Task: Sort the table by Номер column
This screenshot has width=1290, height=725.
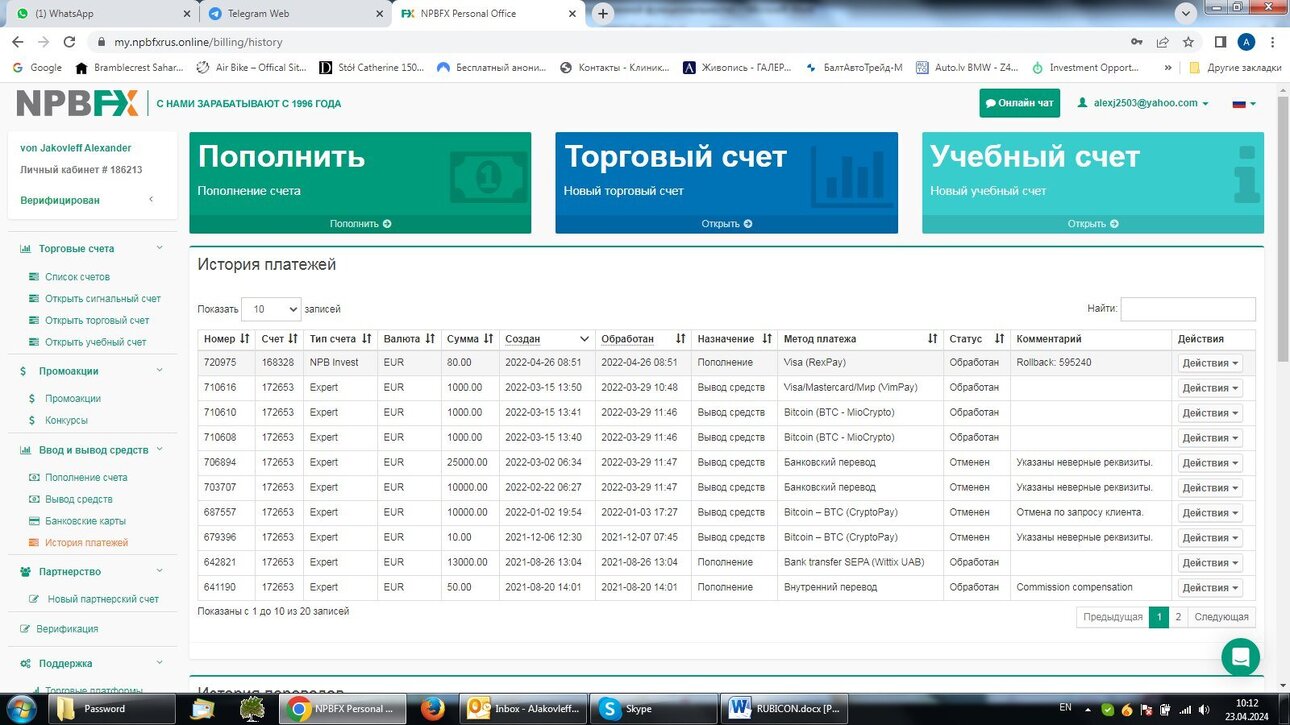Action: [x=226, y=339]
